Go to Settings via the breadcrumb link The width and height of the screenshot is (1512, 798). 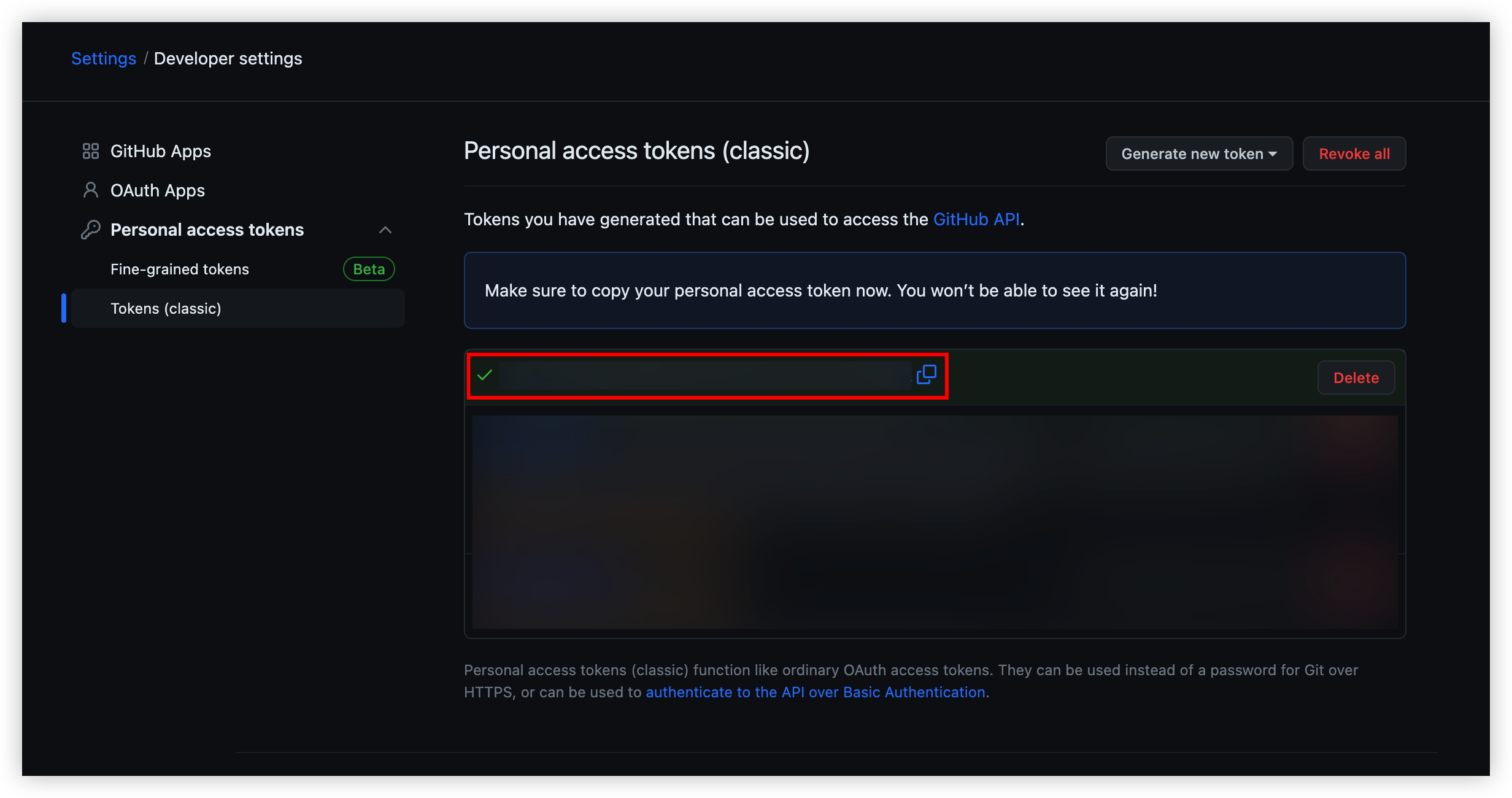[104, 58]
